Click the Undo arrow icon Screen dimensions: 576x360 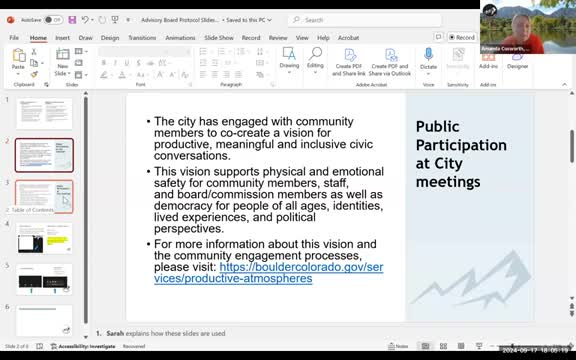click(x=85, y=20)
